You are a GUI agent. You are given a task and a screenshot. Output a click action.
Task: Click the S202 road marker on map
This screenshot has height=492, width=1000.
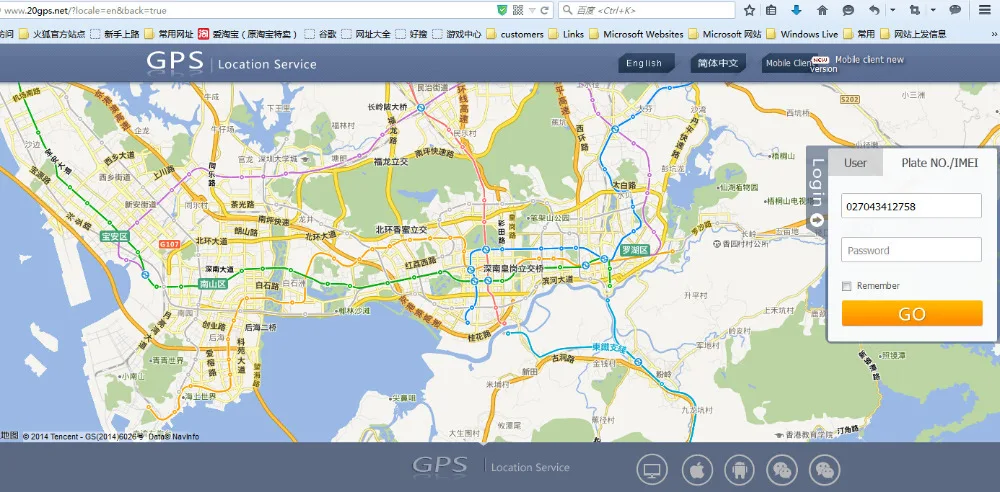point(849,100)
